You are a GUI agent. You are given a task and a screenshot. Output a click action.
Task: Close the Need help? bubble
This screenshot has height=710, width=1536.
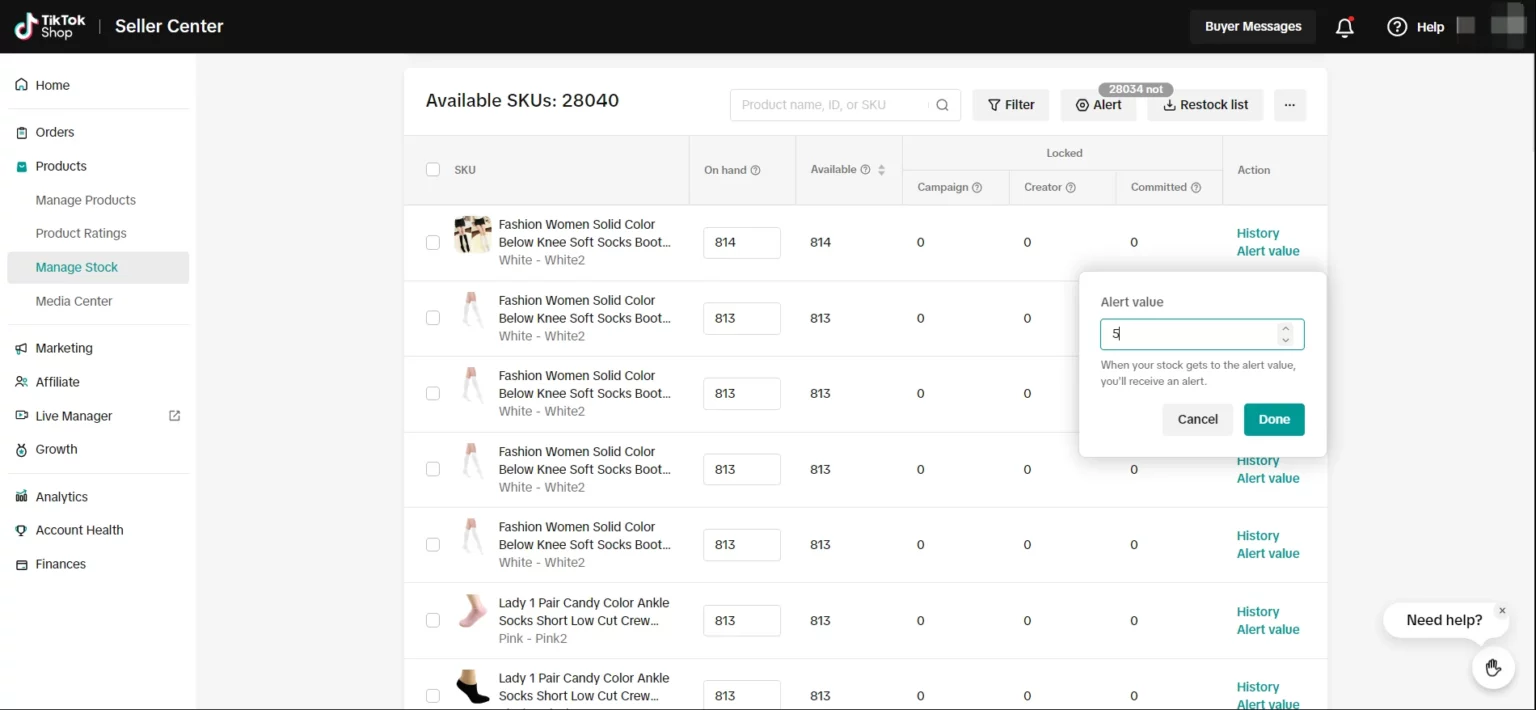coord(1501,610)
